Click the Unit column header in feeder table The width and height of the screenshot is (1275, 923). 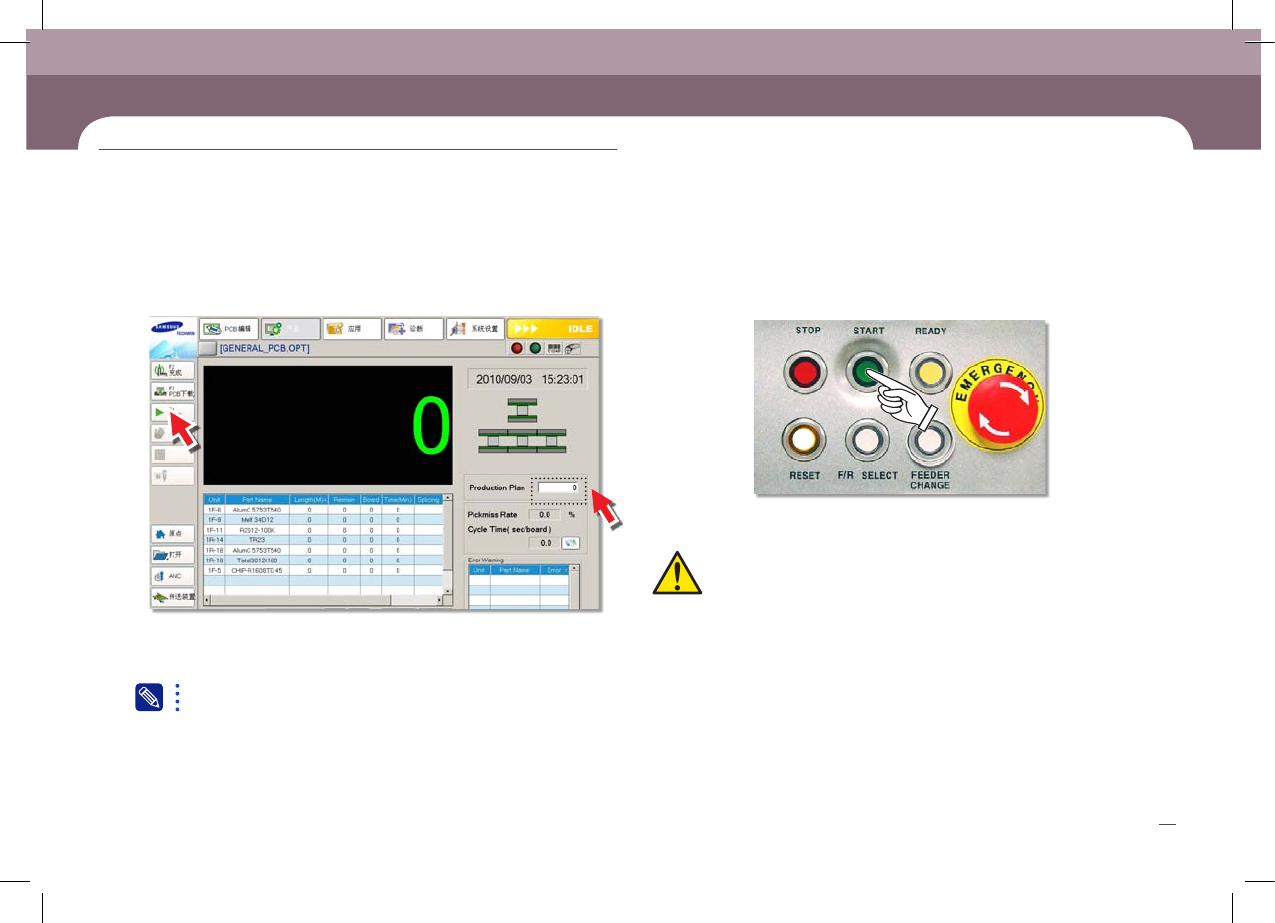point(214,498)
